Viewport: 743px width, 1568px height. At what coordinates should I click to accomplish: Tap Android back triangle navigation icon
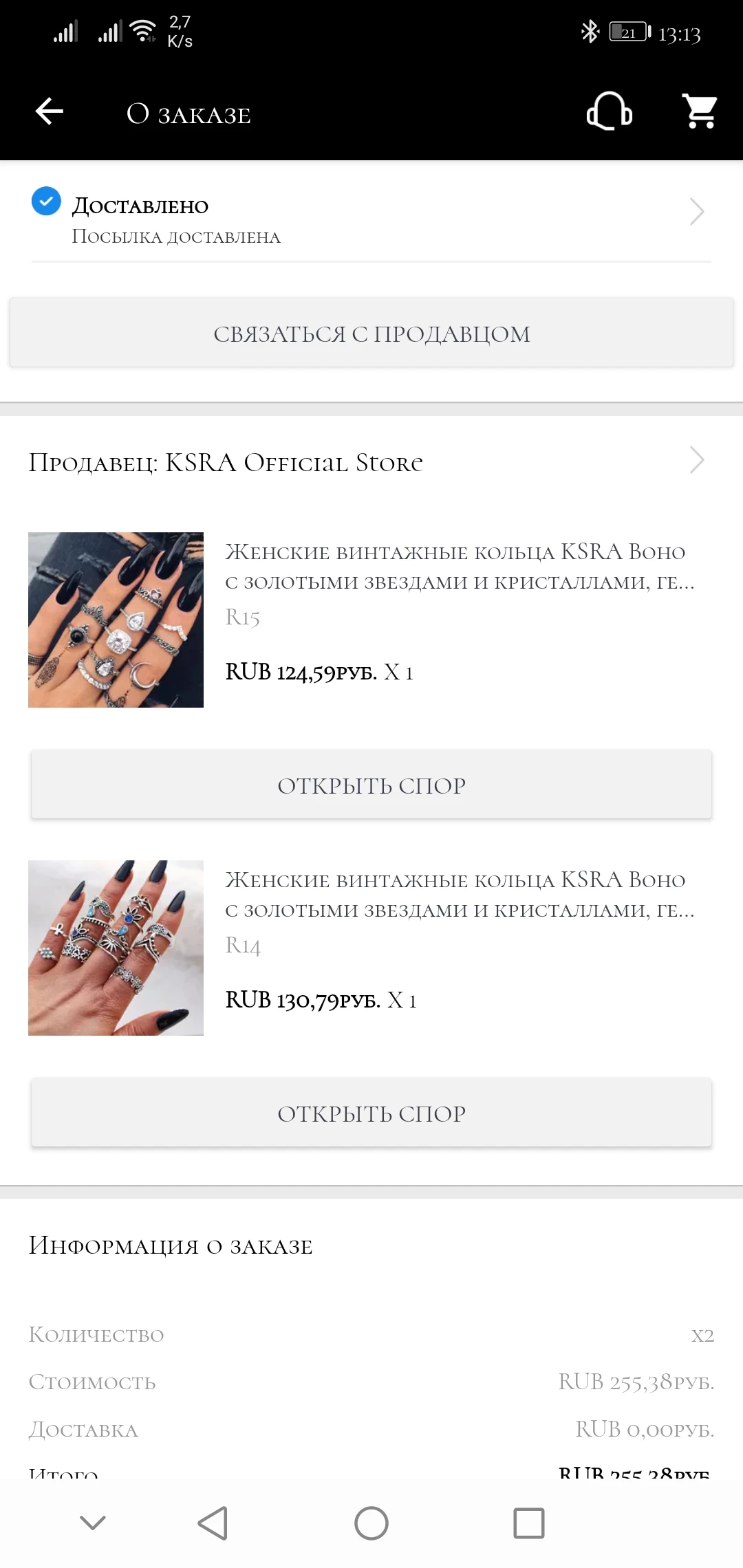[x=213, y=1523]
